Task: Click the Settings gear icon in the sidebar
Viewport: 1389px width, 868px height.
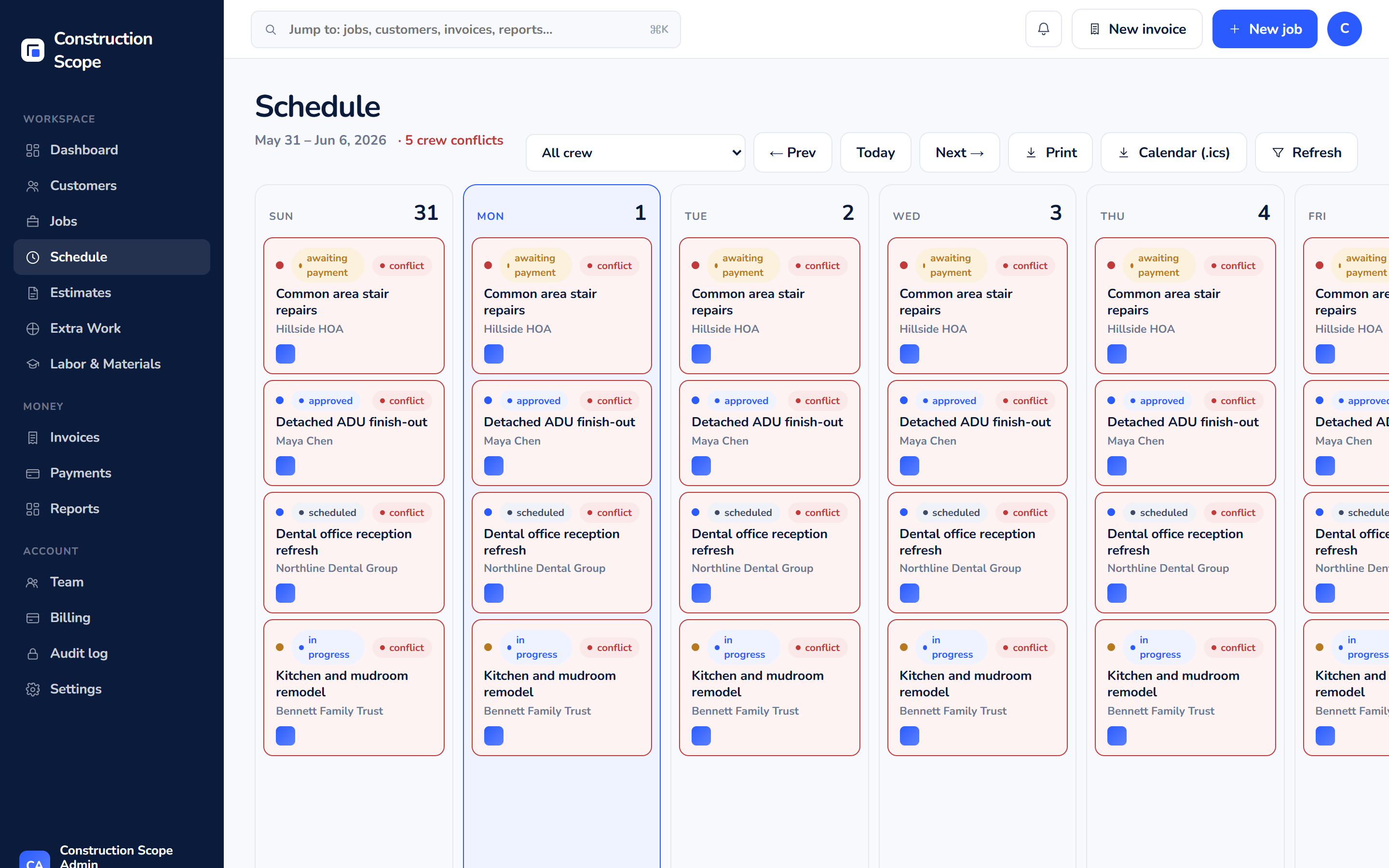Action: 33,689
